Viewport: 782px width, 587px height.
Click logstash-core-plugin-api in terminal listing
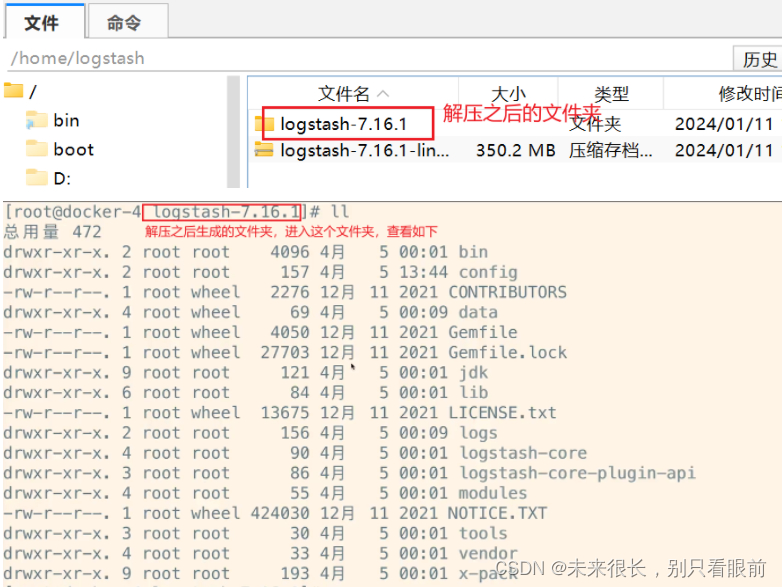(x=577, y=473)
